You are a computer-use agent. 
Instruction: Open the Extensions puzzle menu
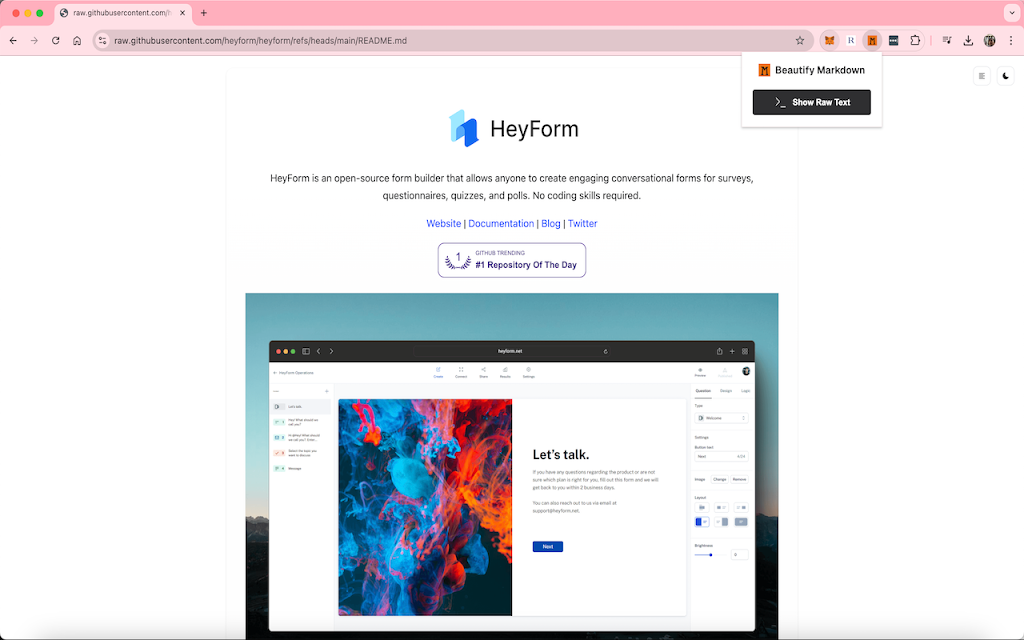(915, 40)
